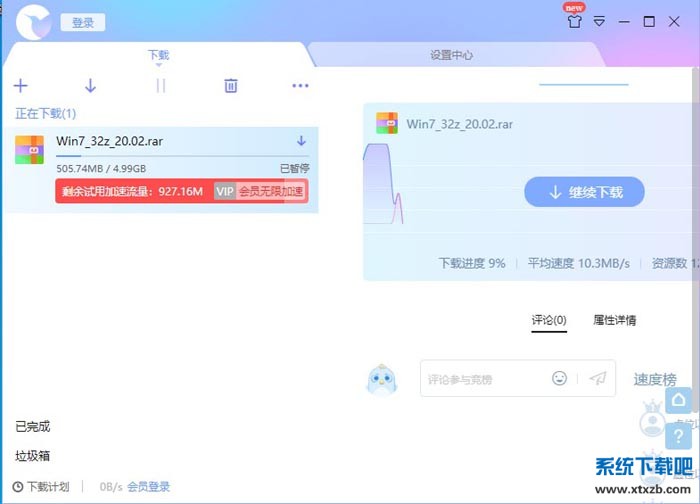Expand the 正在下载(1) section
Viewport: 700px width, 504px height.
click(x=45, y=114)
